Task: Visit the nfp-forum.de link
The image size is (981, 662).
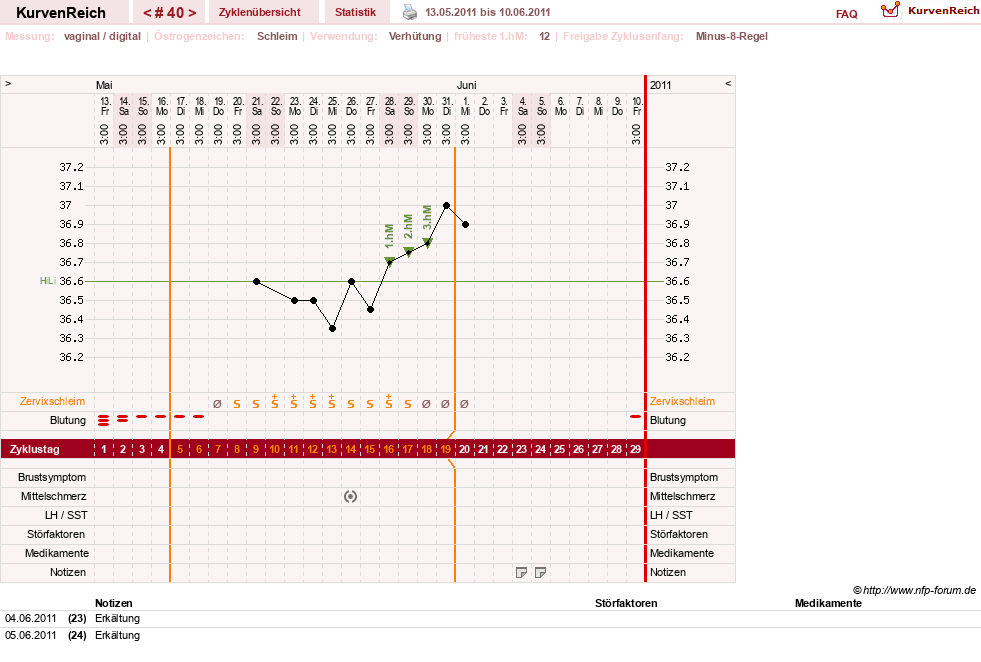Action: pyautogui.click(x=919, y=590)
